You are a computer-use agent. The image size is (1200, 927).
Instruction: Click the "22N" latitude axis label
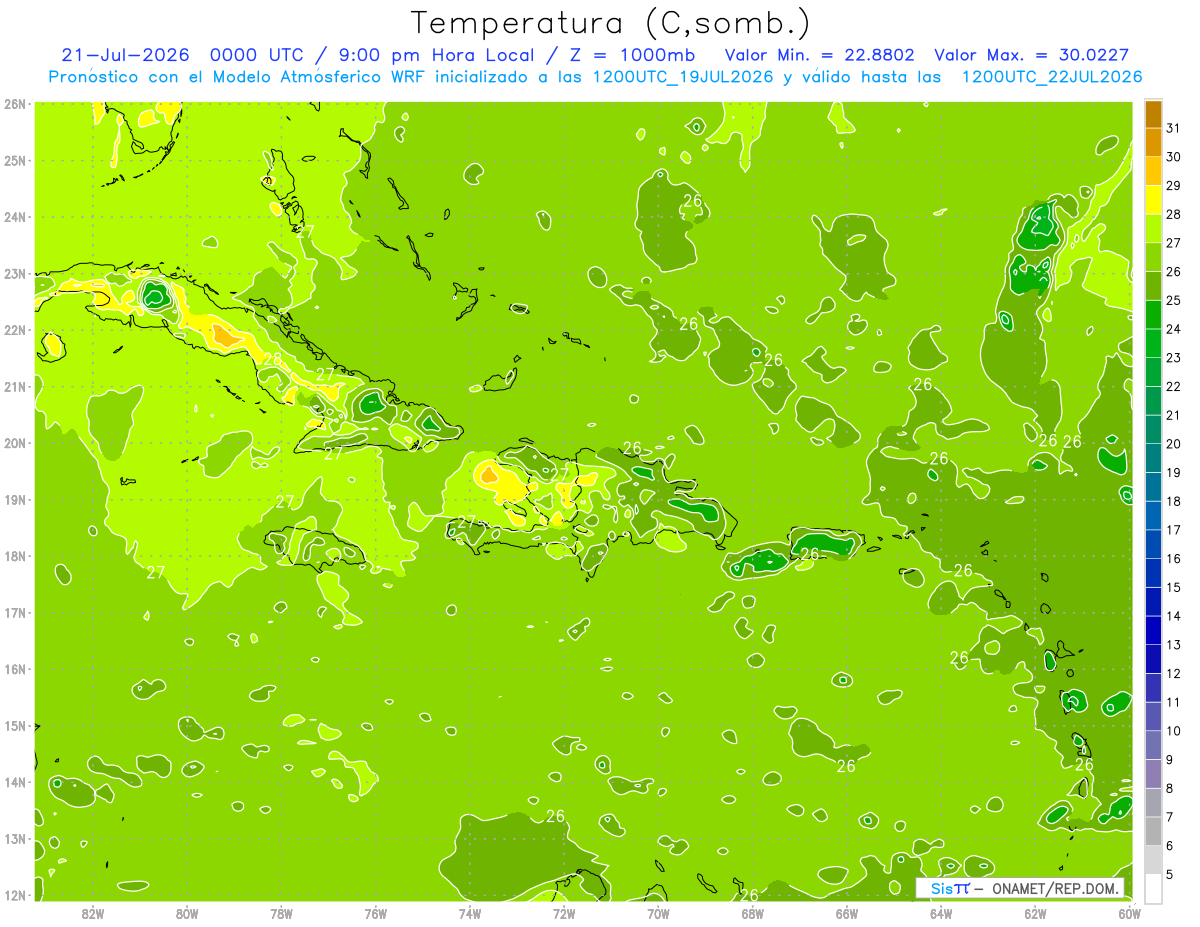(16, 330)
